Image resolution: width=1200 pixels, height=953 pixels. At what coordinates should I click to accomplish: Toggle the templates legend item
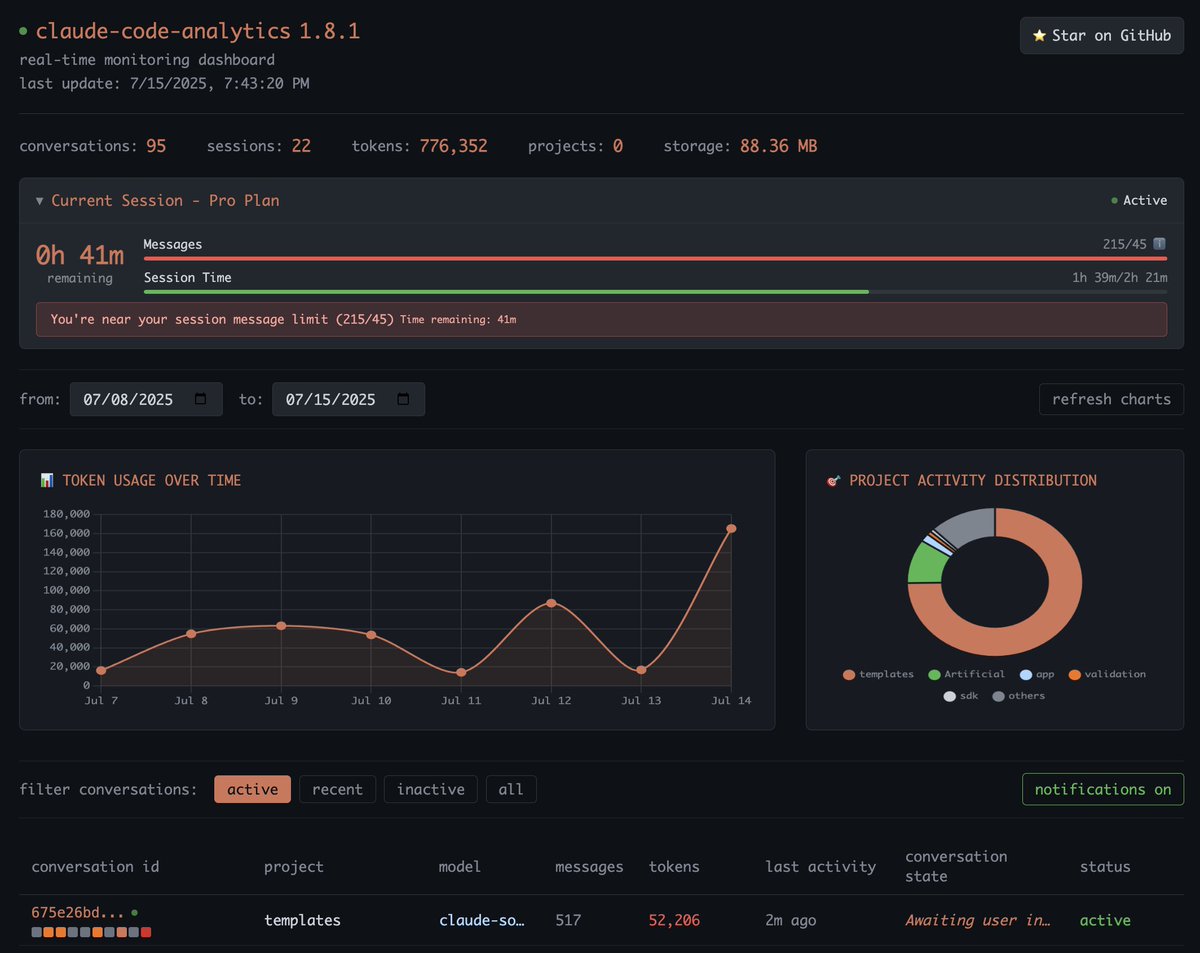coord(878,674)
